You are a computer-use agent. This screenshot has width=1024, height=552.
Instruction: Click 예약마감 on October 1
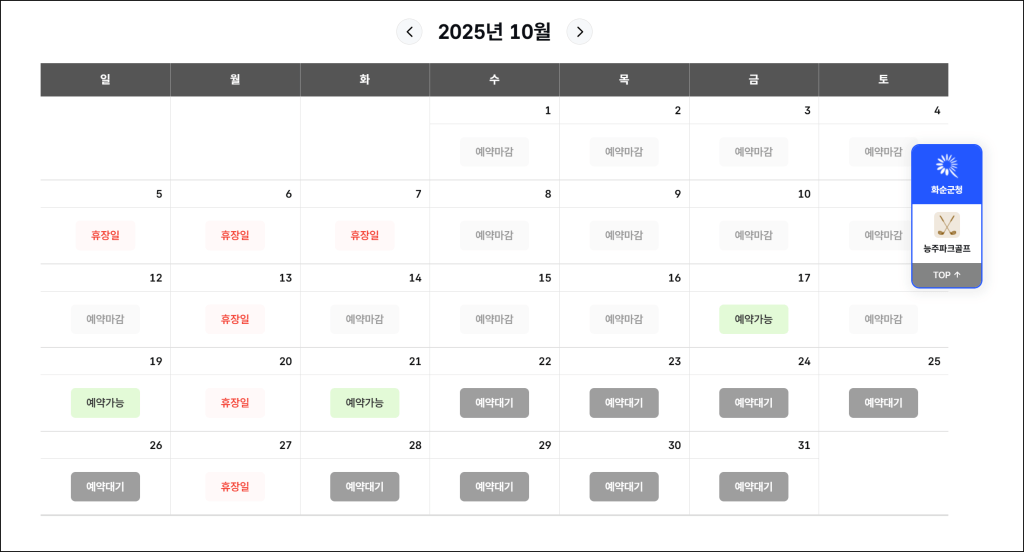[x=494, y=152]
